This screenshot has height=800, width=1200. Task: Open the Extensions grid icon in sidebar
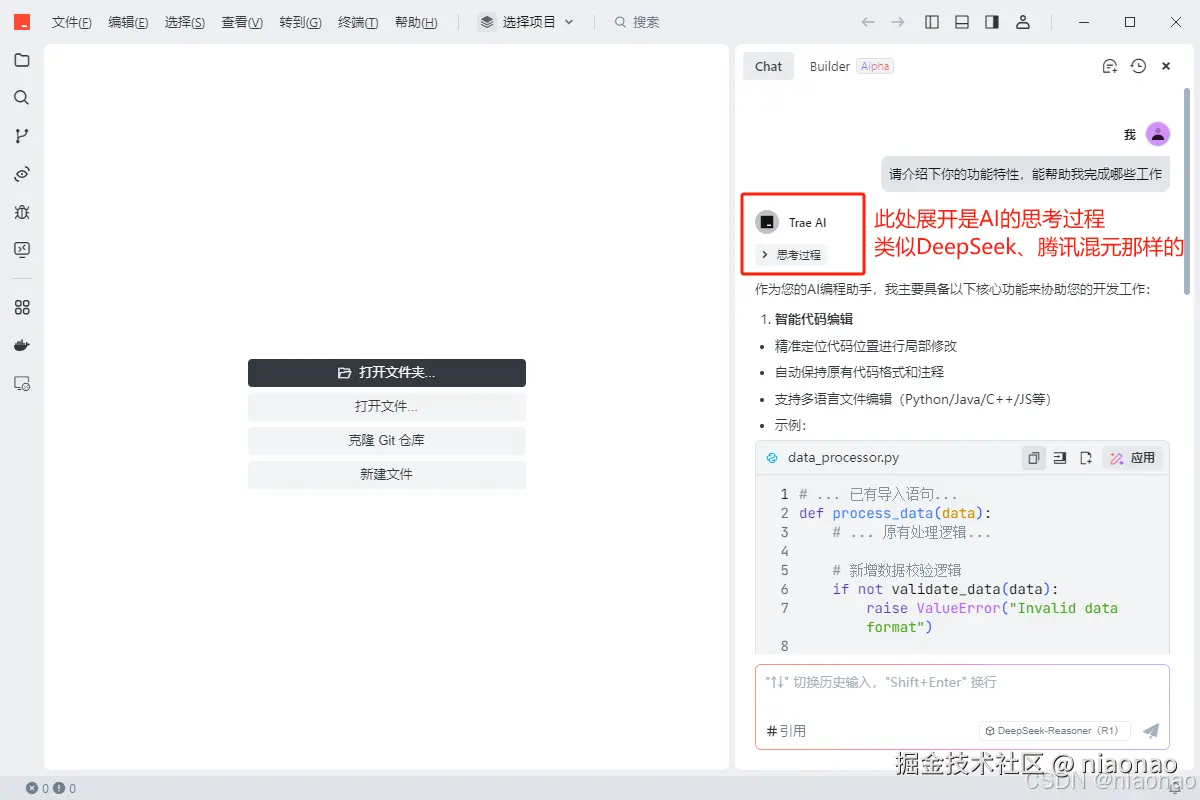tap(22, 307)
